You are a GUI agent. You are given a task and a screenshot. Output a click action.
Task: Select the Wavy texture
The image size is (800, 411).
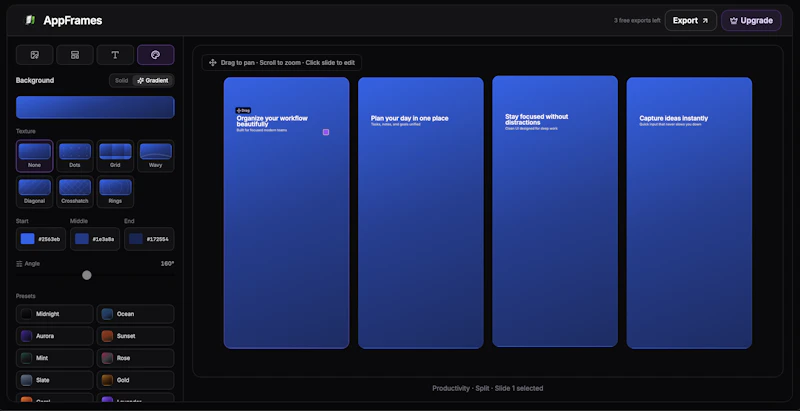coord(156,156)
